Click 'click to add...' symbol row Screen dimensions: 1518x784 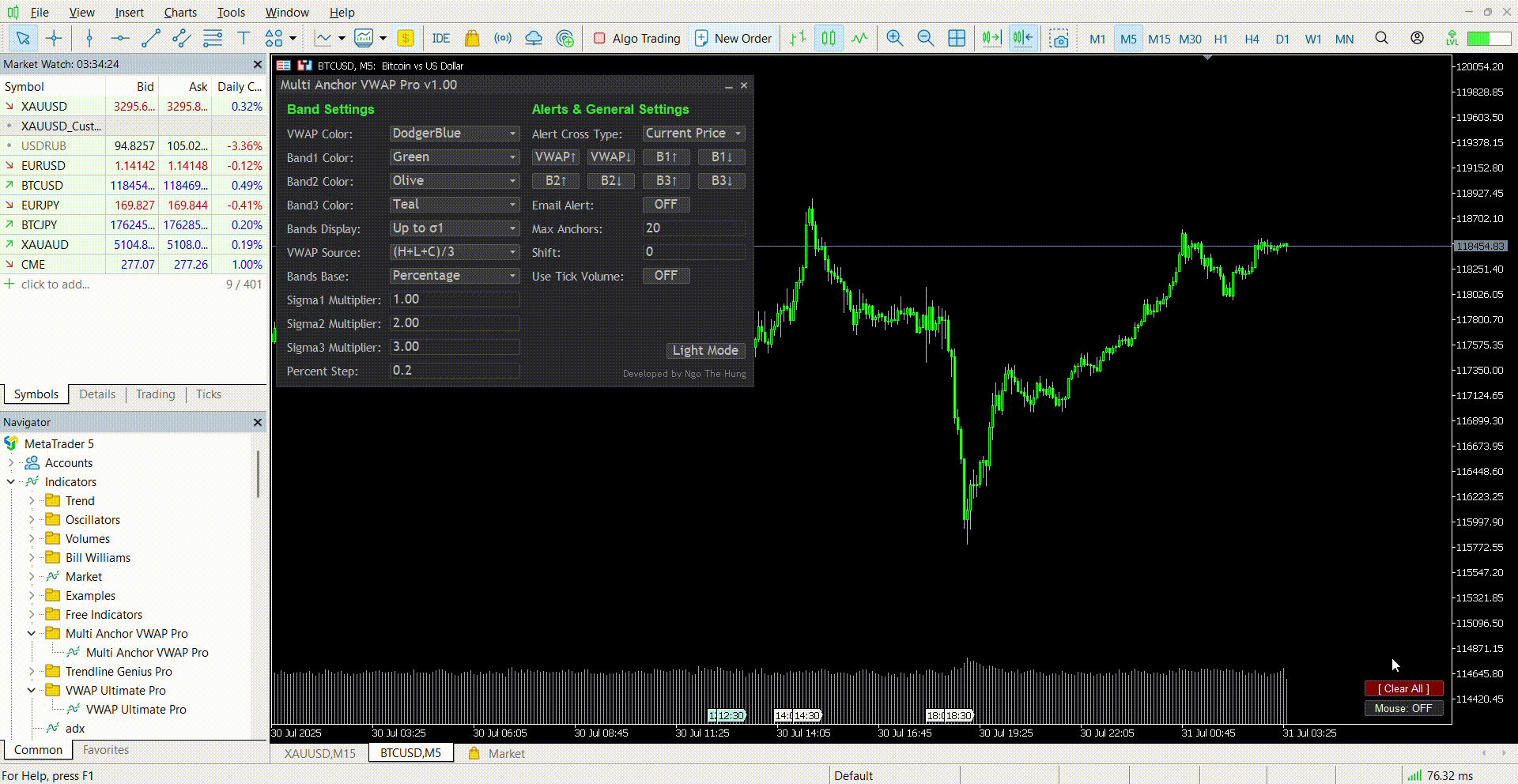tap(55, 284)
